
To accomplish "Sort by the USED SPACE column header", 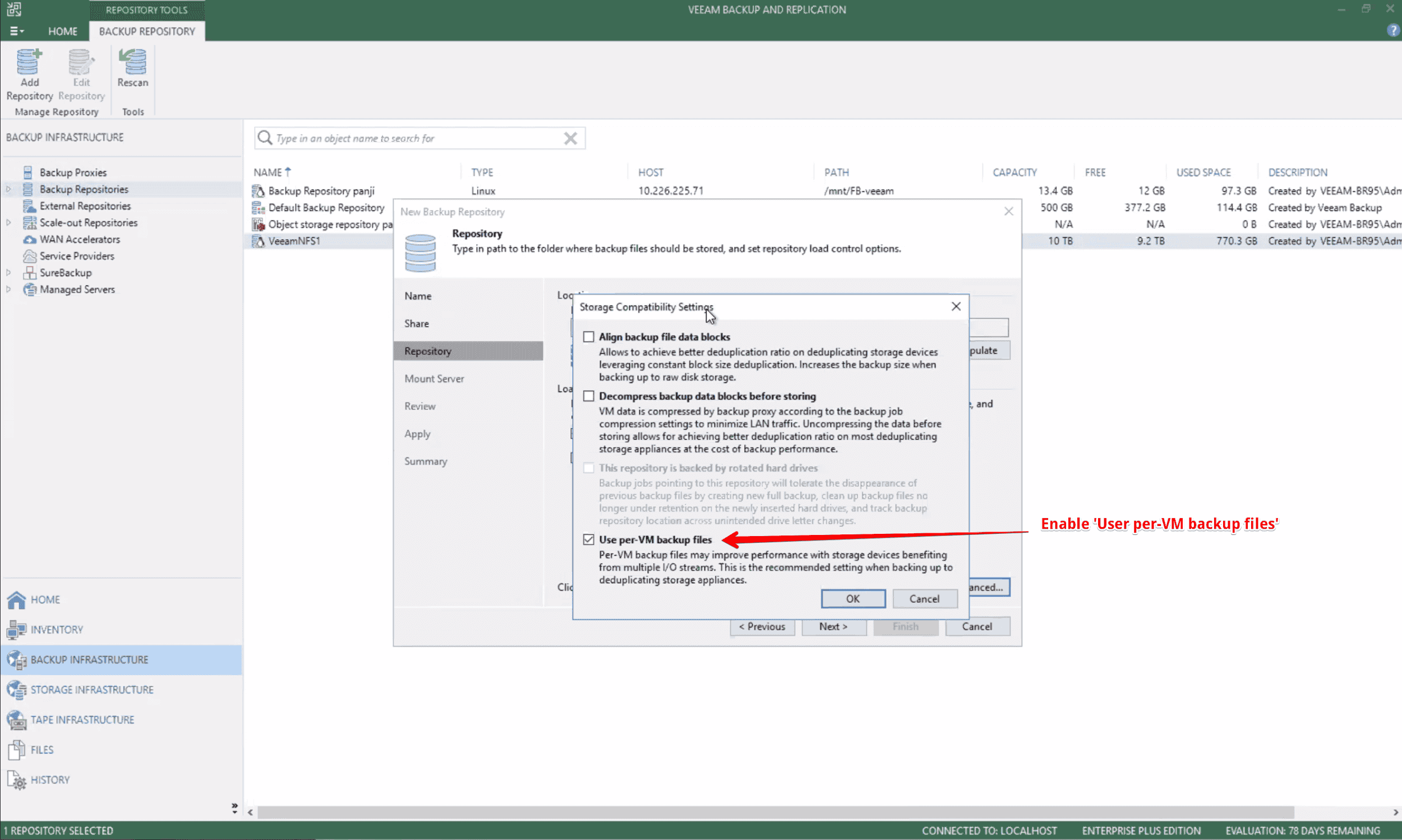I will (x=1203, y=172).
